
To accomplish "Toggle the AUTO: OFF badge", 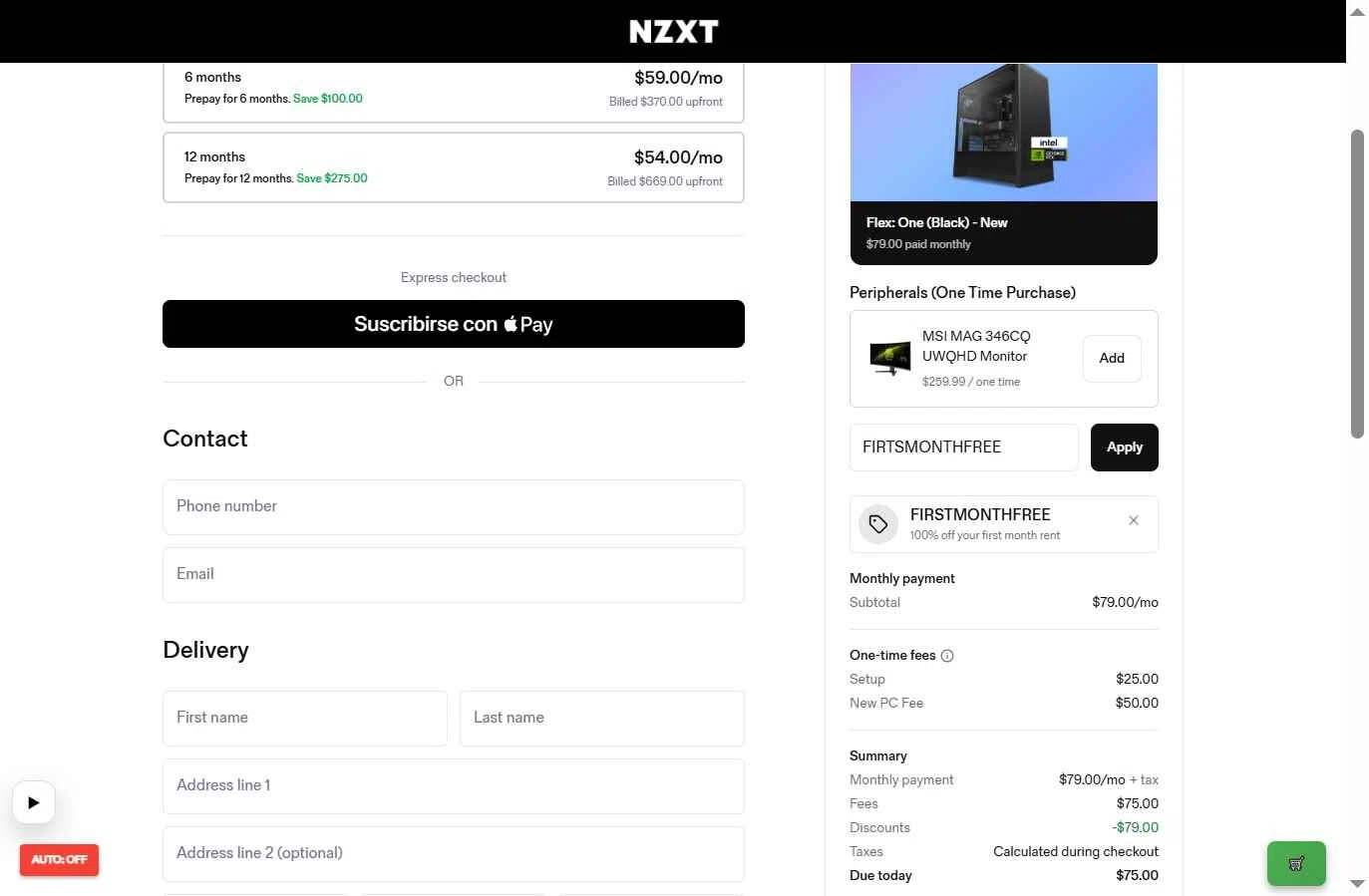I will click(59, 859).
